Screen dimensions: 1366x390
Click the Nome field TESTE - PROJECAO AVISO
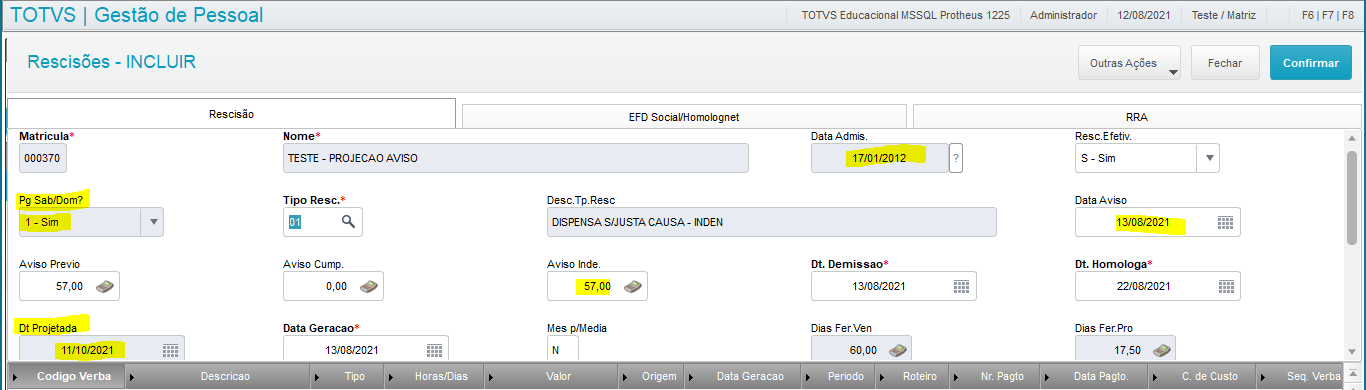coord(516,158)
